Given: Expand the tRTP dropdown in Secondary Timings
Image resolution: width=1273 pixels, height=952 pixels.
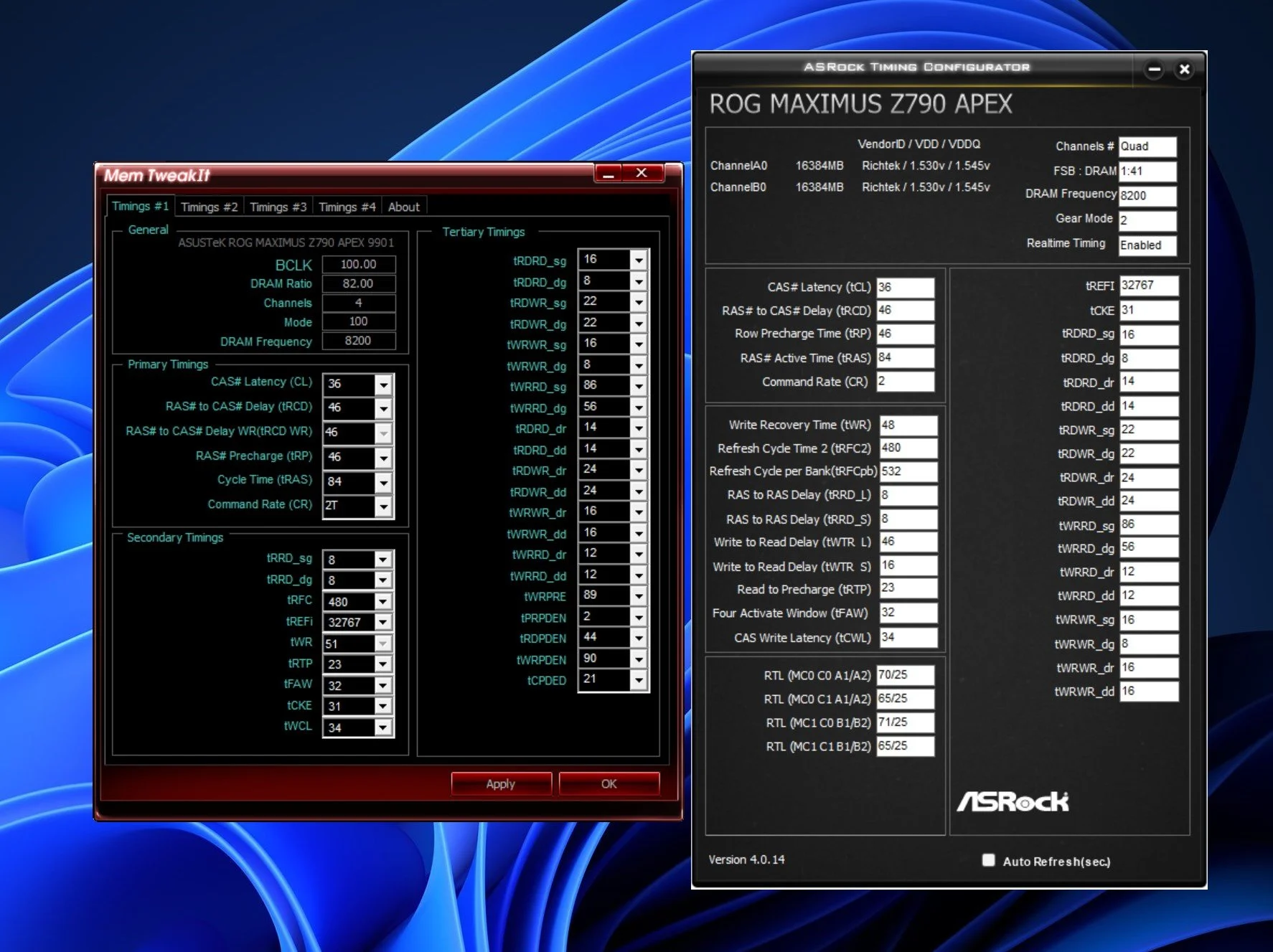Looking at the screenshot, I should (383, 664).
